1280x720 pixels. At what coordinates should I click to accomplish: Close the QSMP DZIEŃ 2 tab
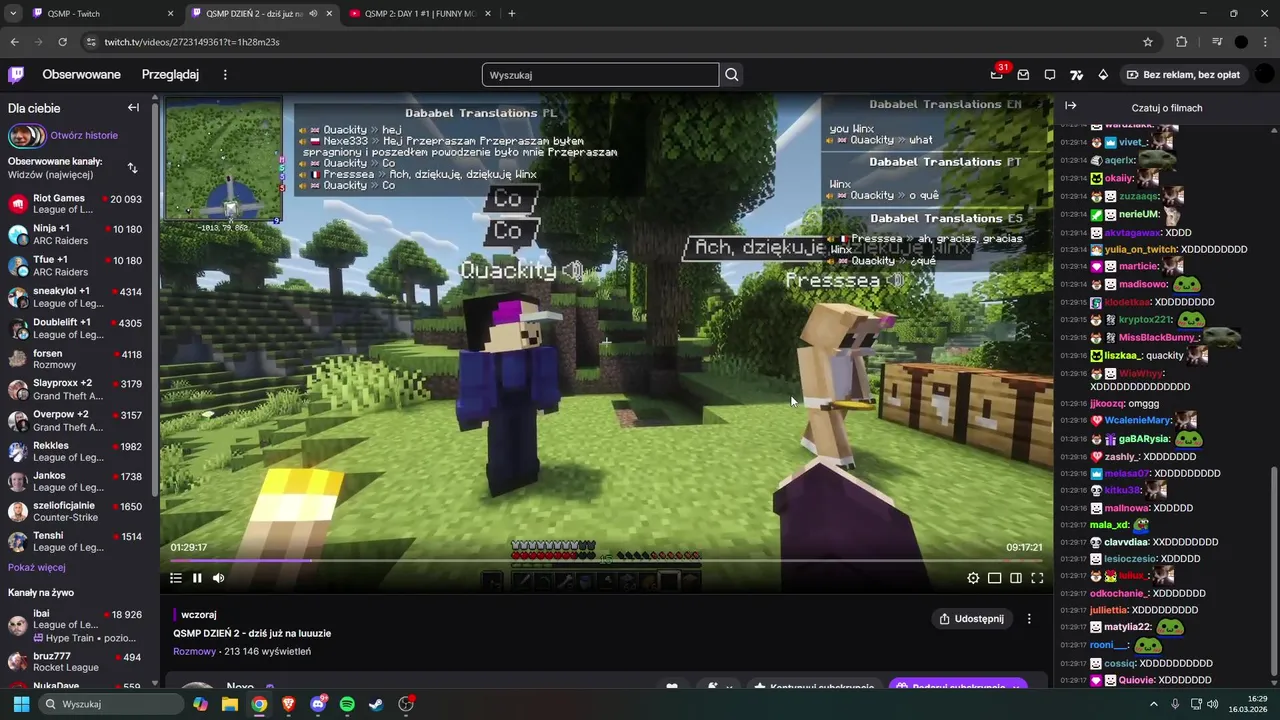coord(329,14)
